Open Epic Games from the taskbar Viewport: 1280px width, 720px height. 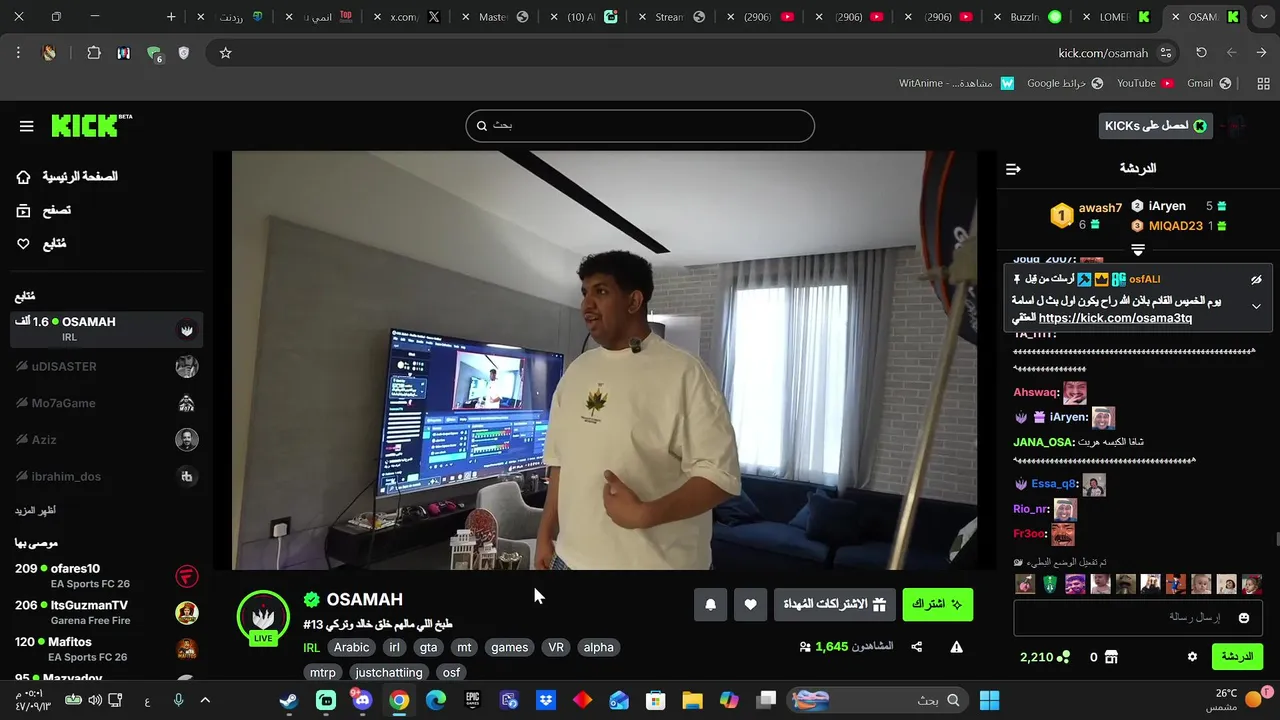point(473,700)
